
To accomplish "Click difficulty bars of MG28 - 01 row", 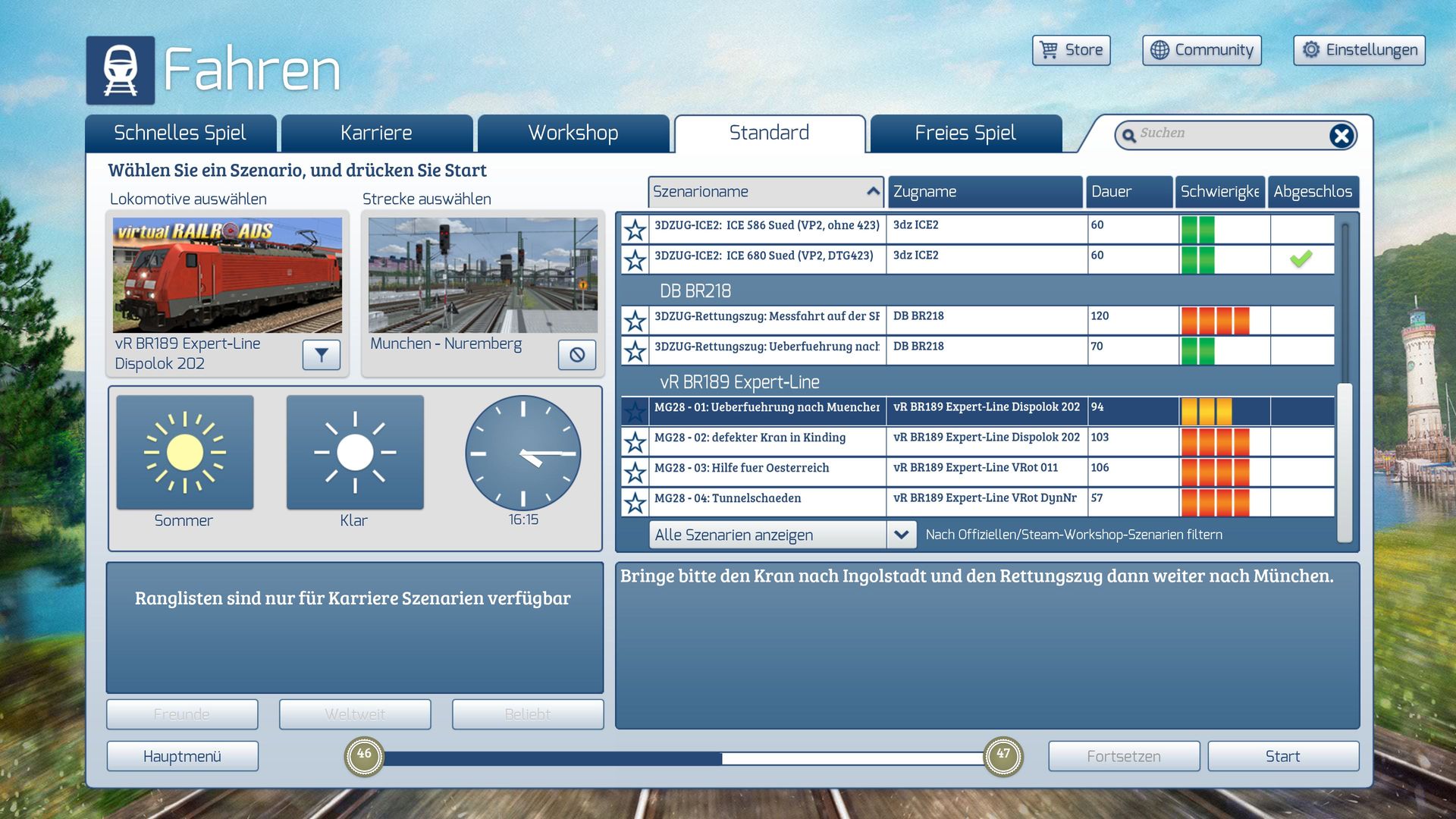I will (1206, 411).
